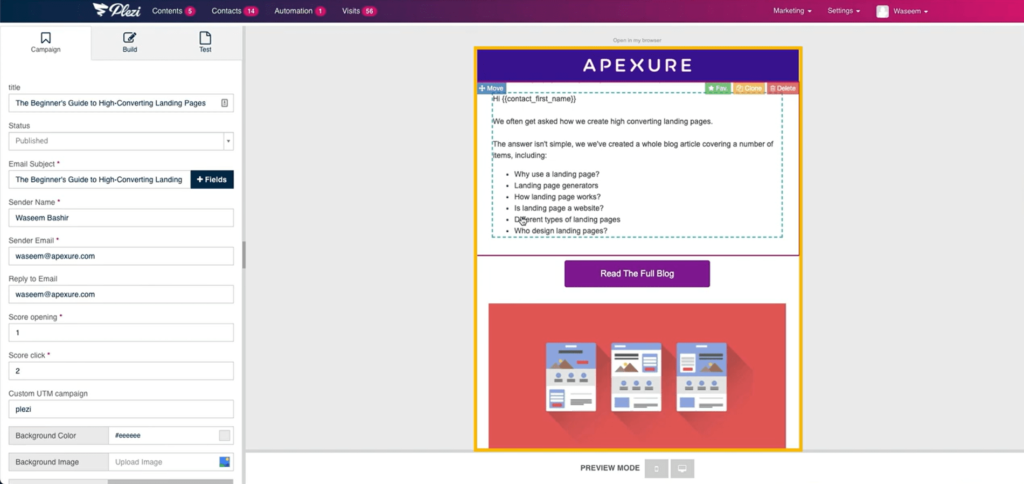
Task: Open the Background Color swatch picker
Action: (x=225, y=435)
